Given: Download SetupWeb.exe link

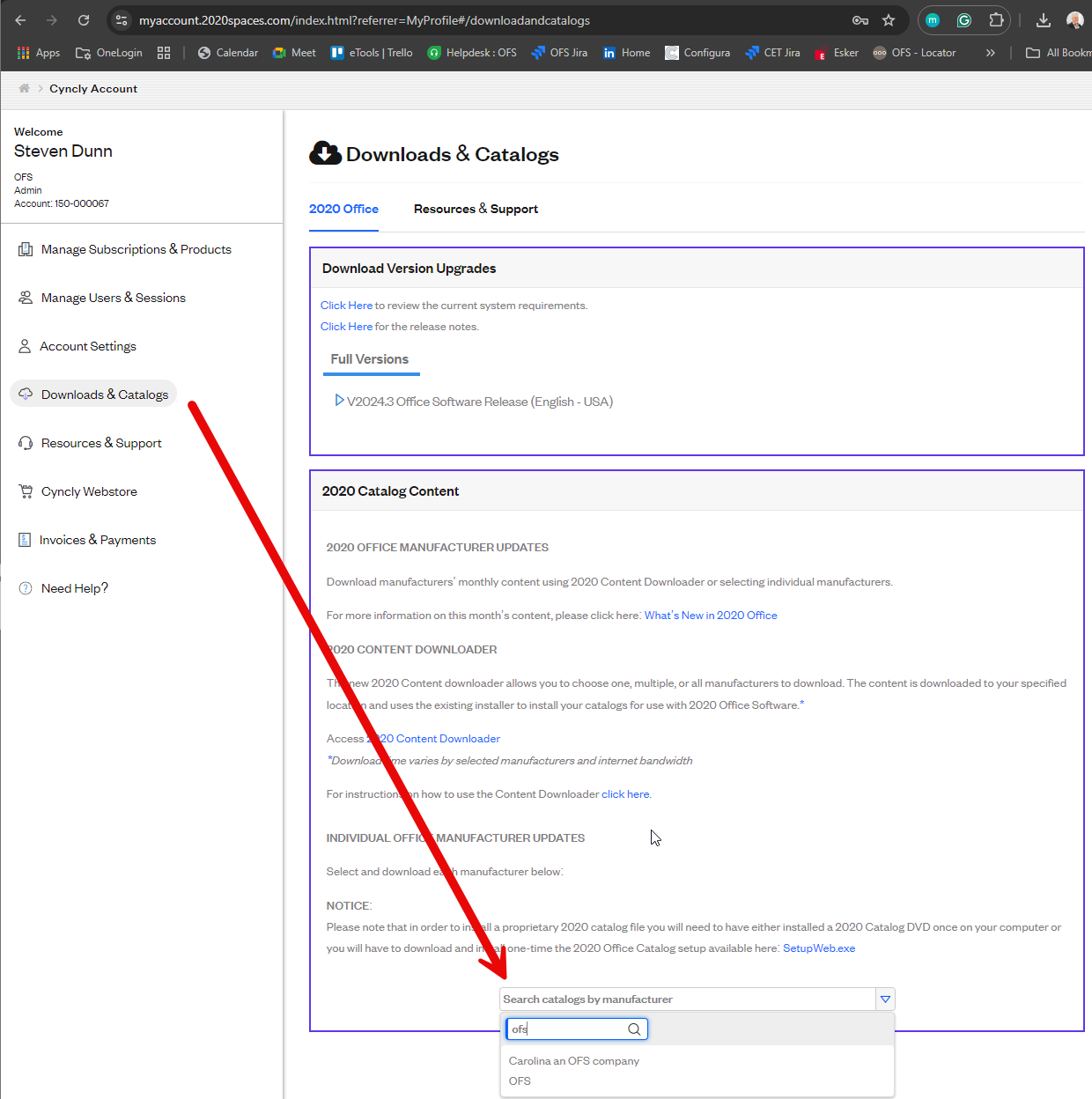Looking at the screenshot, I should click(819, 948).
